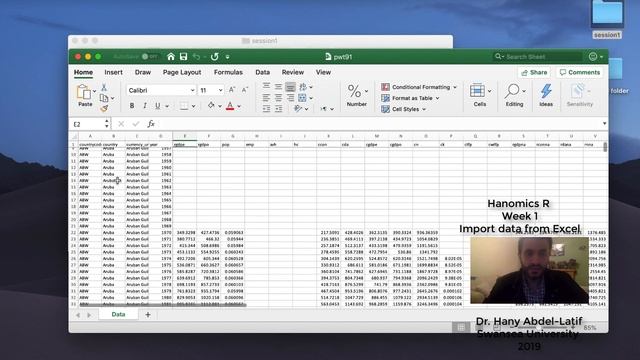
Task: Activate the Format Painter brush
Action: pyautogui.click(x=104, y=108)
